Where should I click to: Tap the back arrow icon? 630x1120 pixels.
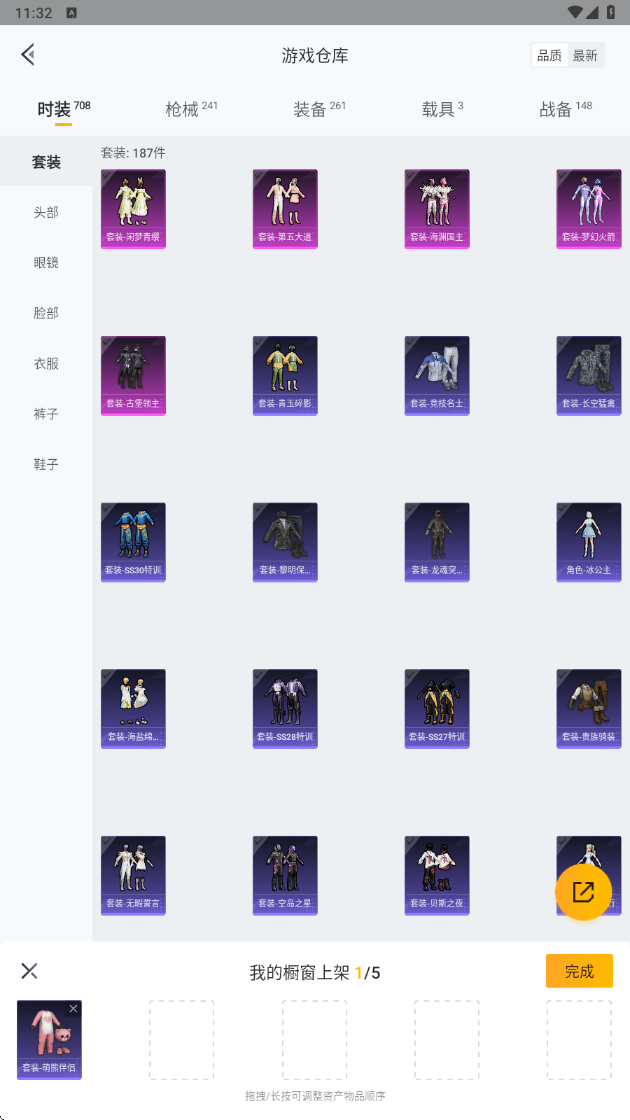coord(28,54)
